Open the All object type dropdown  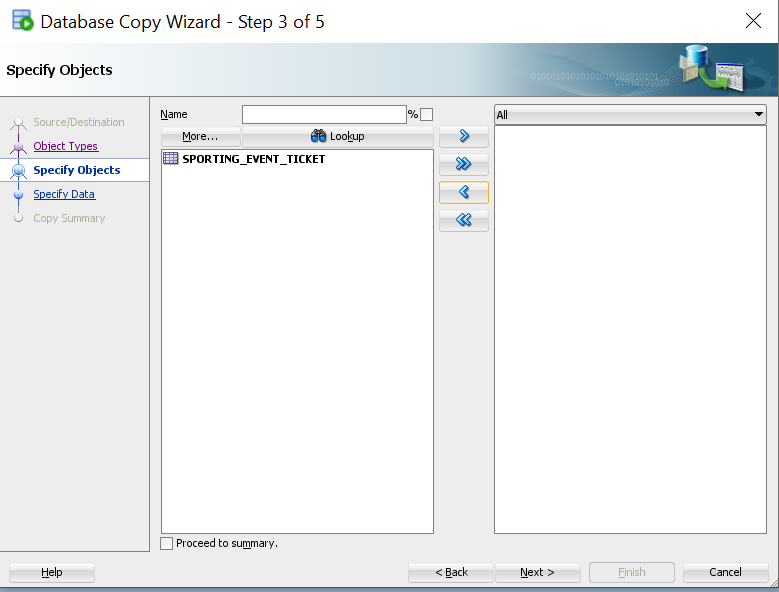pyautogui.click(x=630, y=115)
